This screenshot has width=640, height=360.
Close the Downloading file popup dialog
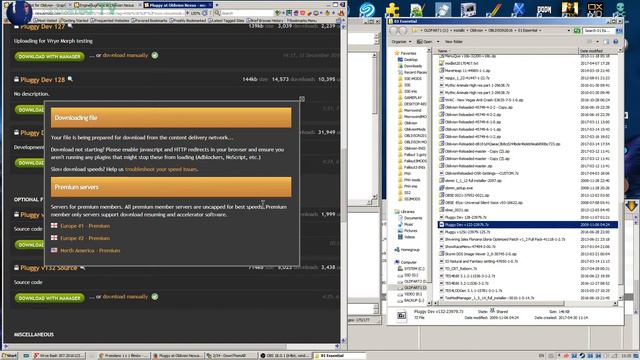pyautogui.click(x=302, y=99)
